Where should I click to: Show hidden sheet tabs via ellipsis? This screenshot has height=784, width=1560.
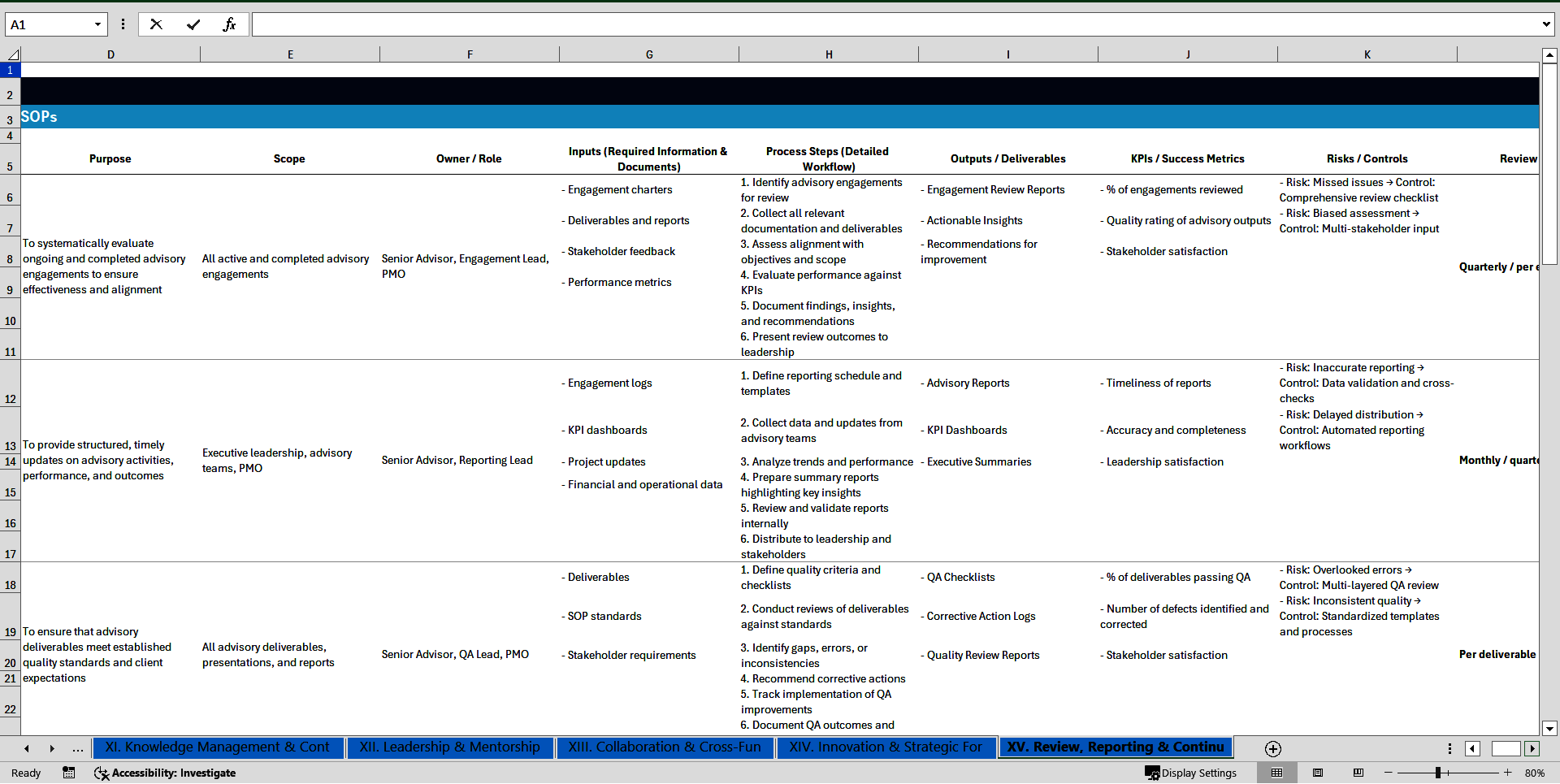coord(78,749)
